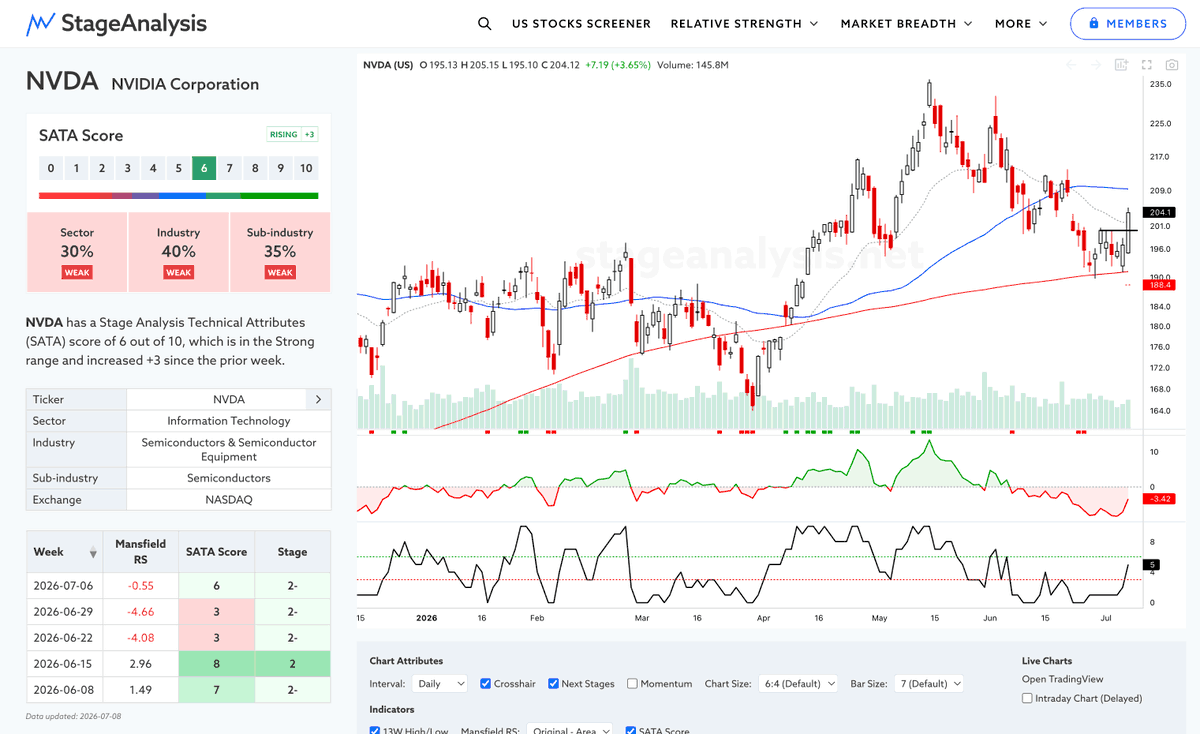This screenshot has width=1200, height=734.
Task: Click the SATA score color gradient bar
Action: pyautogui.click(x=178, y=196)
